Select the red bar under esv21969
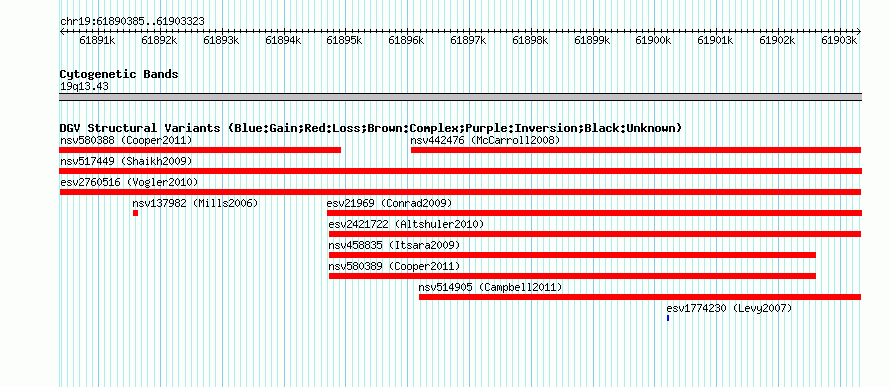 click(x=594, y=213)
